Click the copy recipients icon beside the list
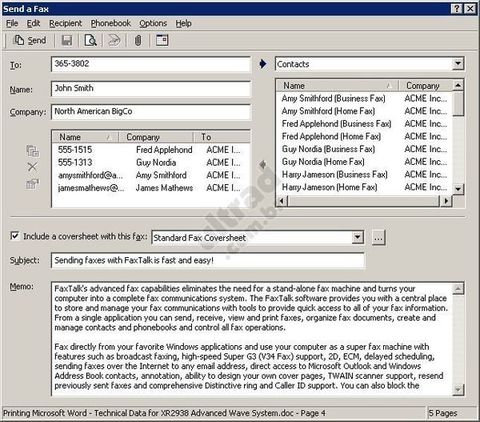 32,151
